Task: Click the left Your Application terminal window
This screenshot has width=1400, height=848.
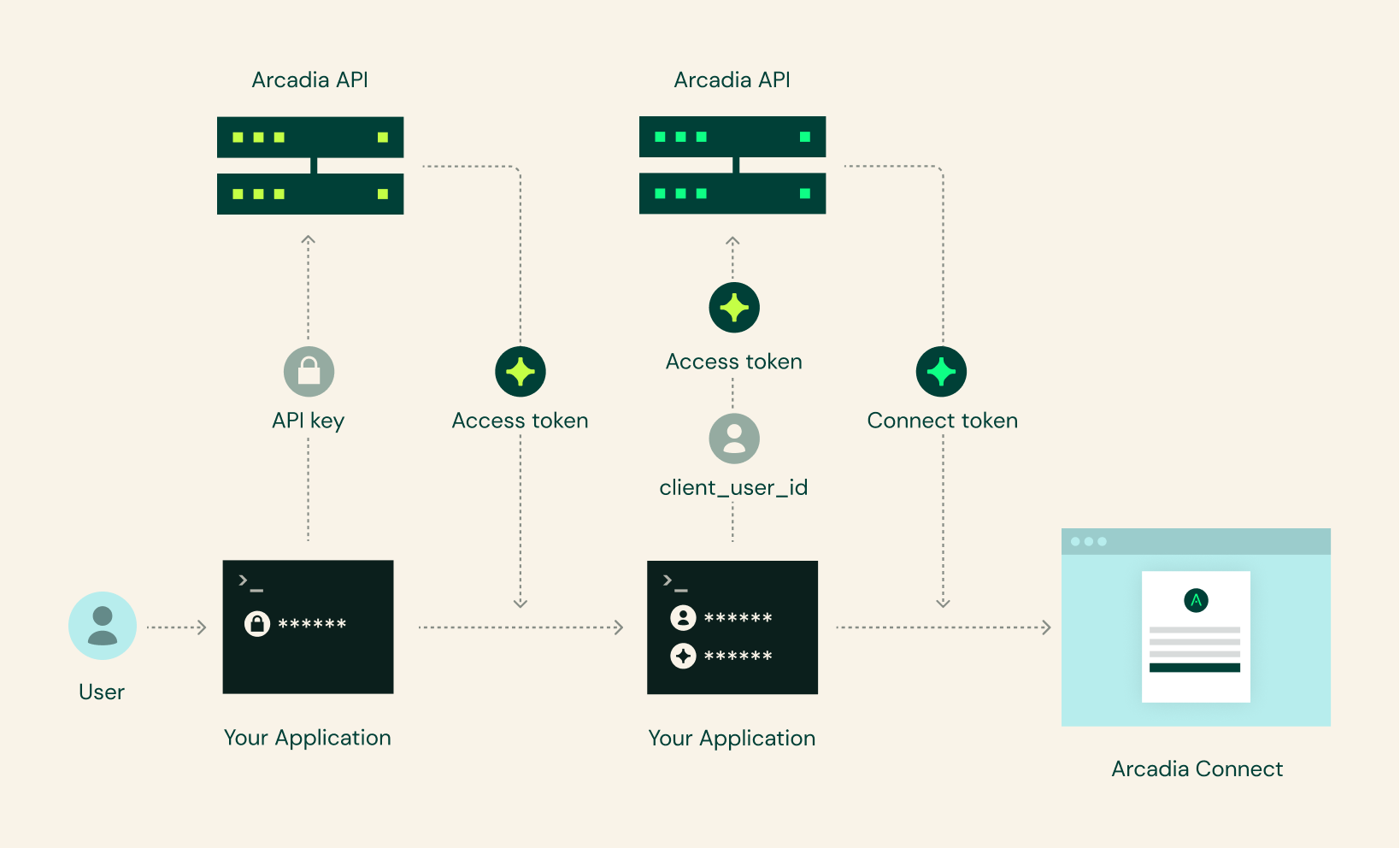Action: tap(308, 627)
